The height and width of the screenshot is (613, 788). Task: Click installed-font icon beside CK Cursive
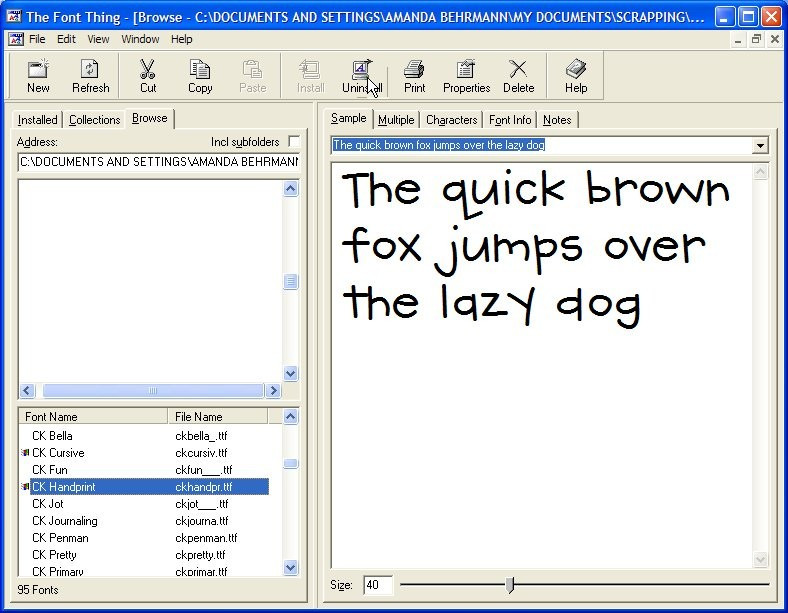pos(25,453)
